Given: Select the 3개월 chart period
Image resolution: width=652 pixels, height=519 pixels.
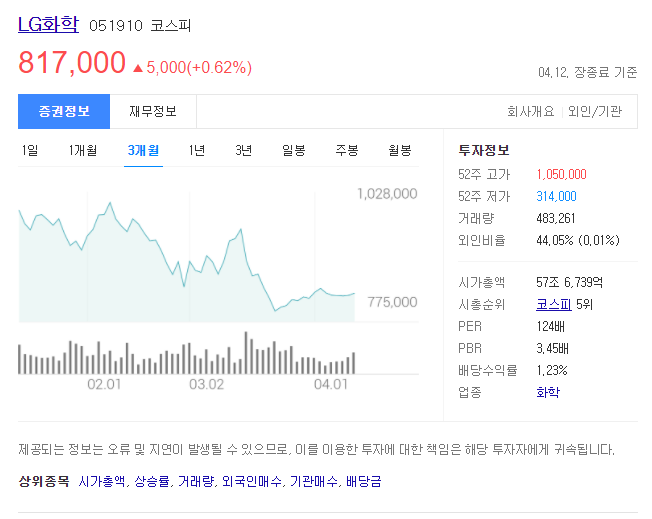Looking at the screenshot, I should coord(143,150).
